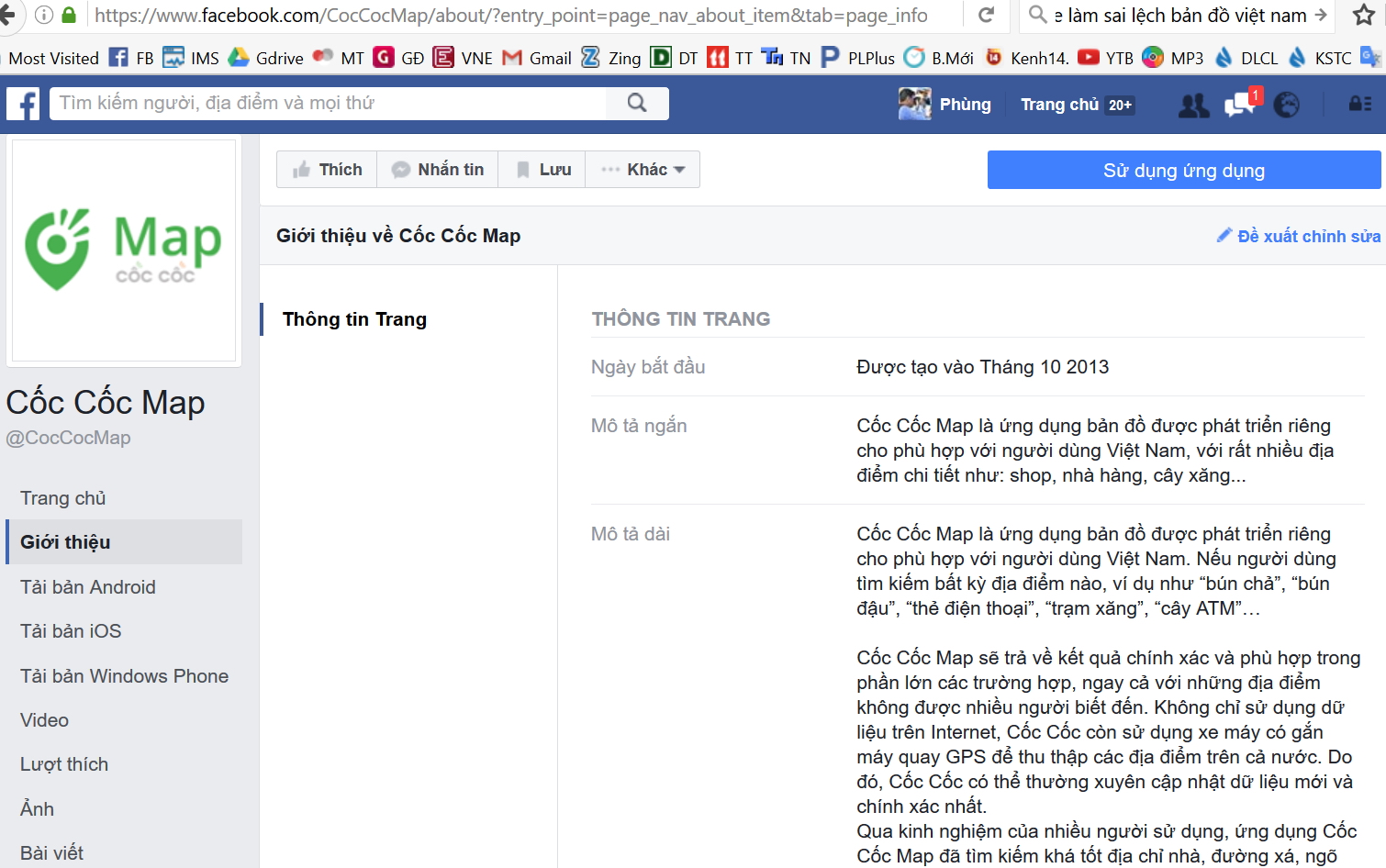
Task: Open the YTB YouTube bookmark
Action: 1106,58
